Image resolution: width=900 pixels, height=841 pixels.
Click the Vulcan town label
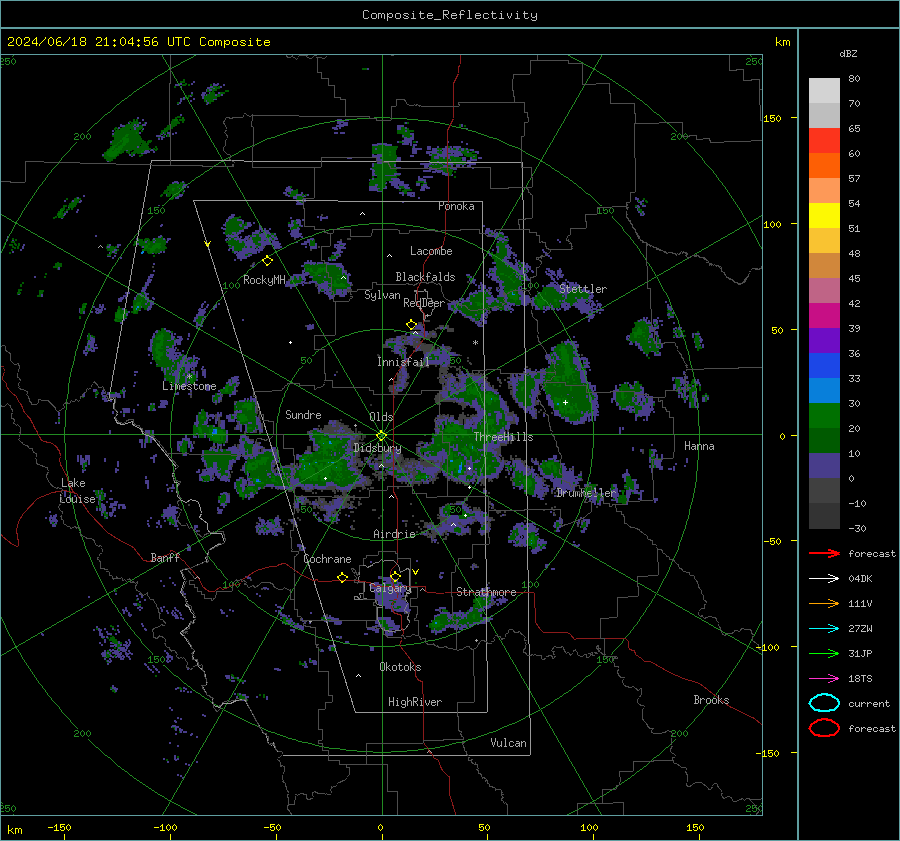(x=509, y=743)
